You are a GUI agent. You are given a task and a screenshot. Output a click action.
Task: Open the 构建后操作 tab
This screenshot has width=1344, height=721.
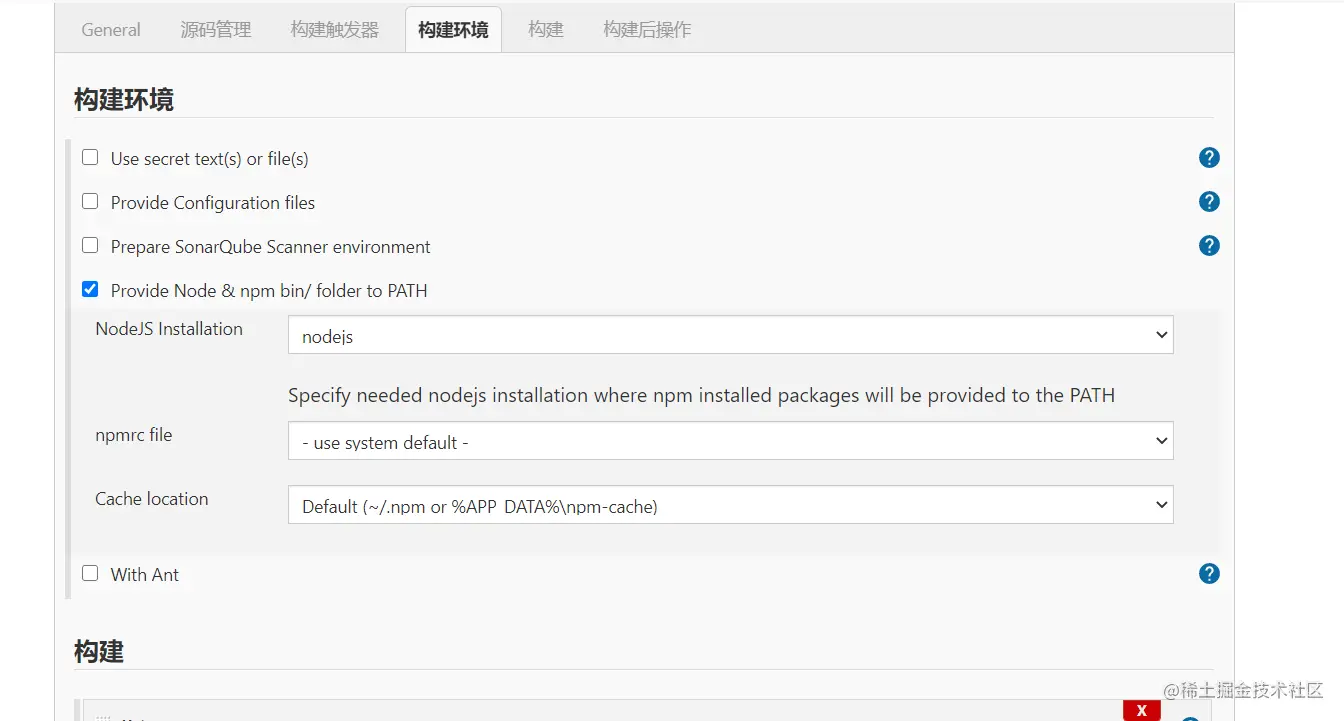coord(647,30)
